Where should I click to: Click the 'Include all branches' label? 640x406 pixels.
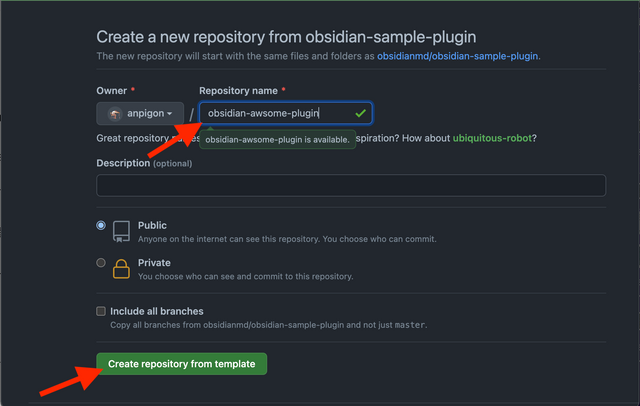[157, 311]
